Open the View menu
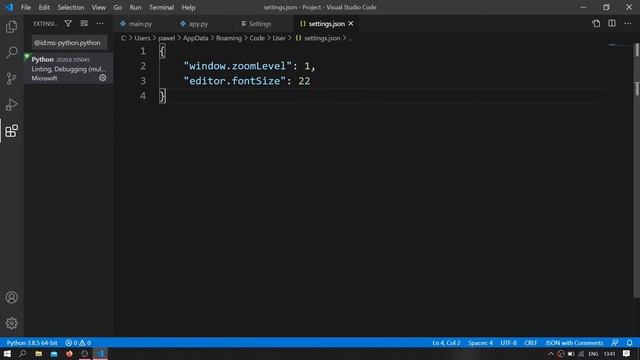This screenshot has height=360, width=640. pyautogui.click(x=98, y=7)
